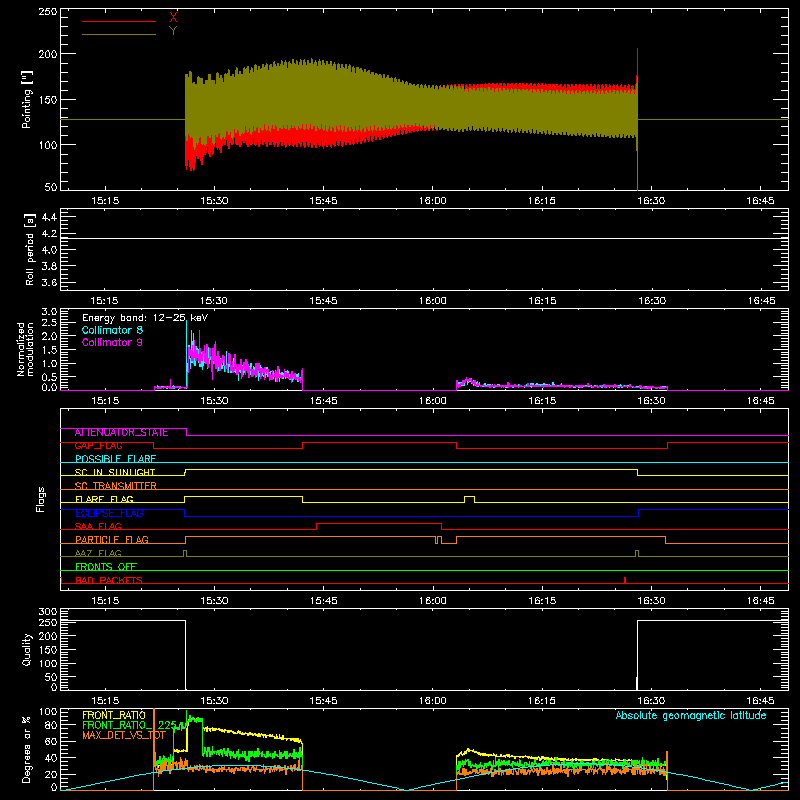Click the olive Y legend line sample

click(118, 35)
